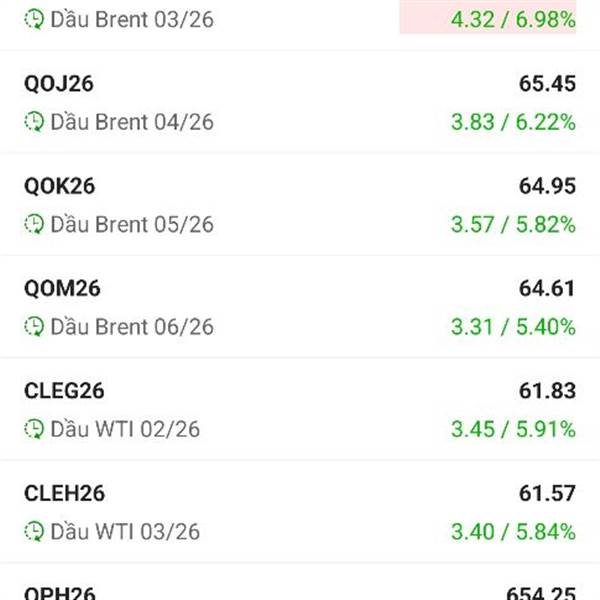Open the CLEH26 contract
600x600 pixels.
pyautogui.click(x=64, y=493)
